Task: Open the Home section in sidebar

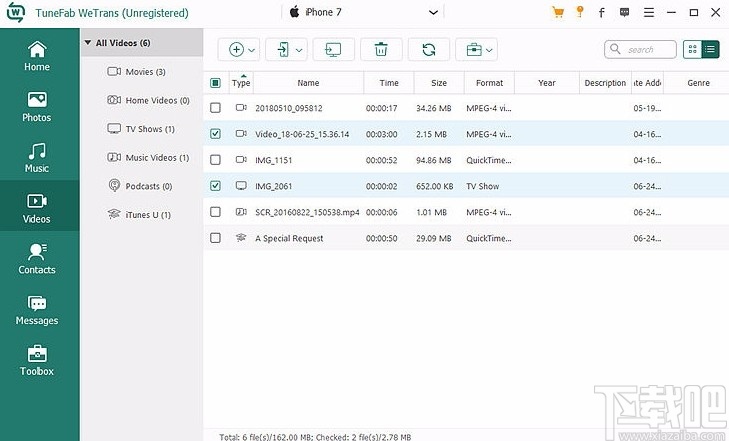Action: coord(37,56)
